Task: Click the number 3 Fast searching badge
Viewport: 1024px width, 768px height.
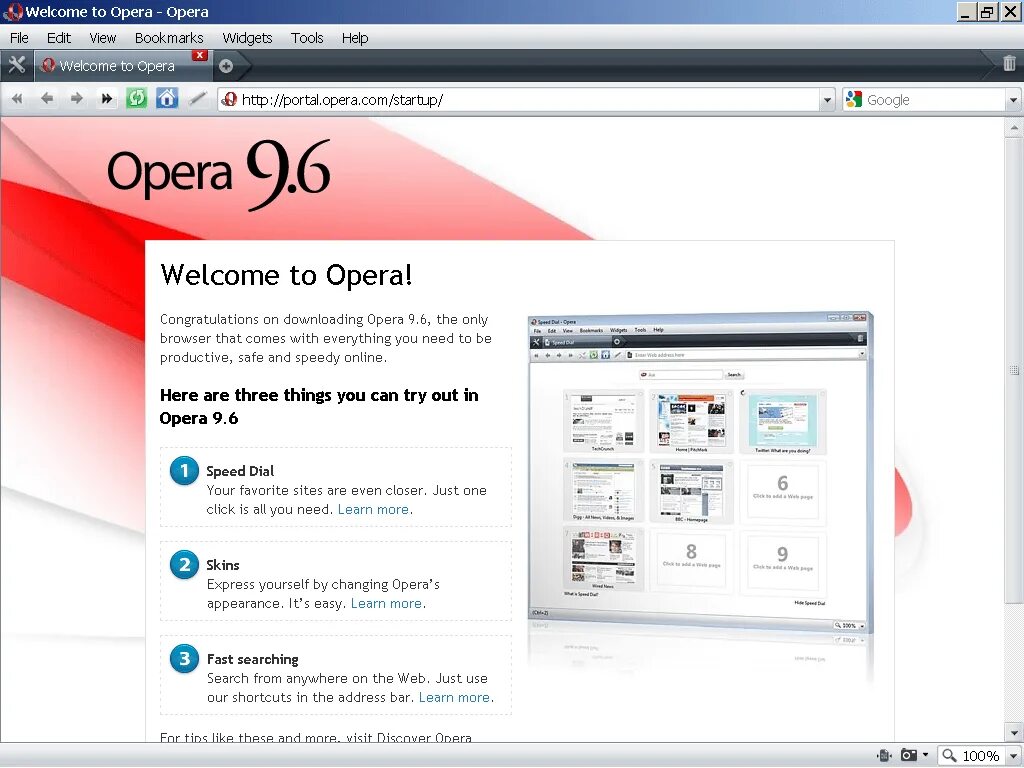Action: (184, 658)
